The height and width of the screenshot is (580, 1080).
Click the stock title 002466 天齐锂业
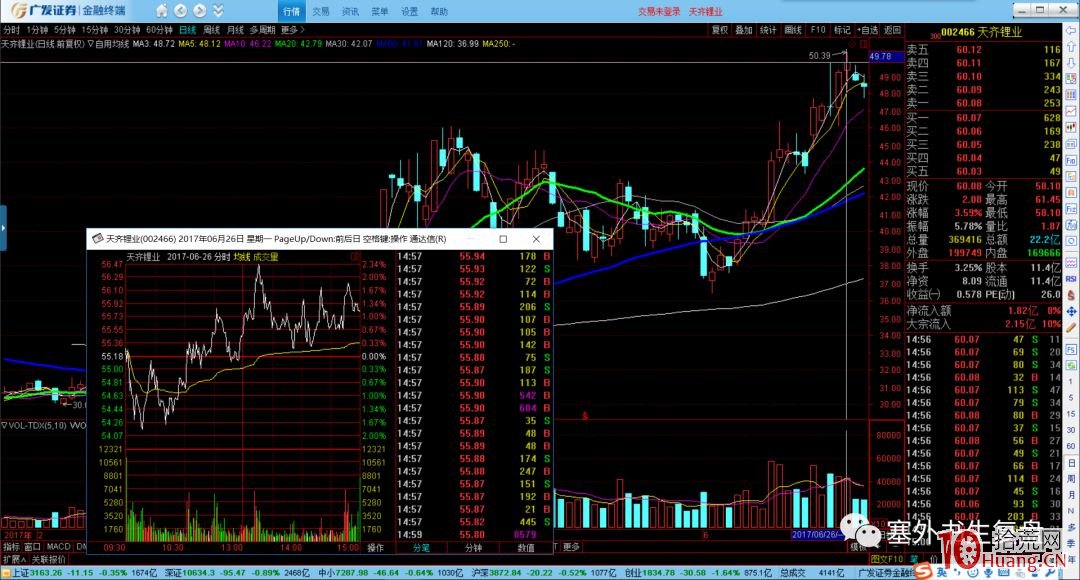point(982,32)
